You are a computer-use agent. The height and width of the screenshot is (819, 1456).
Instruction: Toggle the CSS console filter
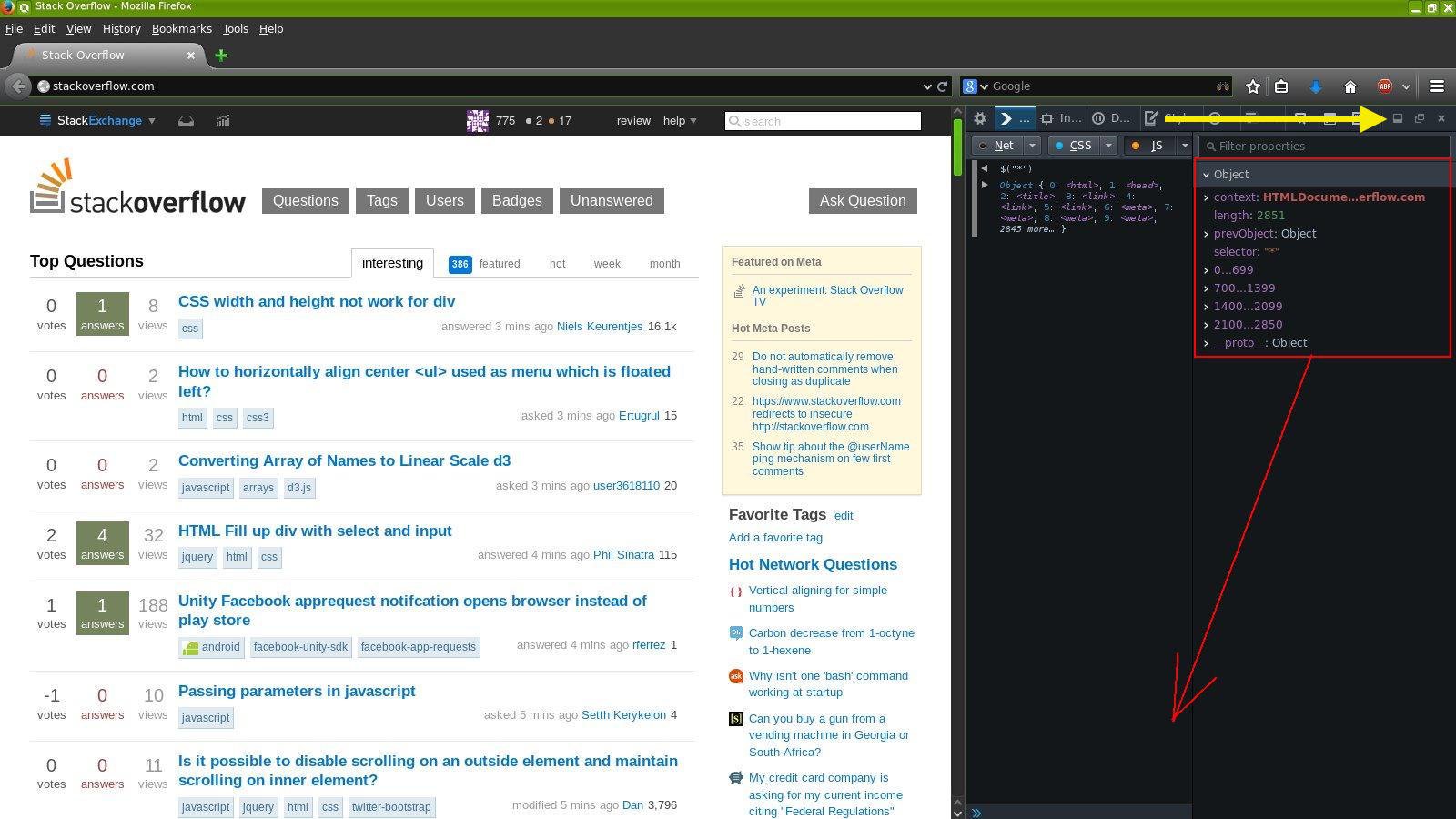pyautogui.click(x=1075, y=146)
